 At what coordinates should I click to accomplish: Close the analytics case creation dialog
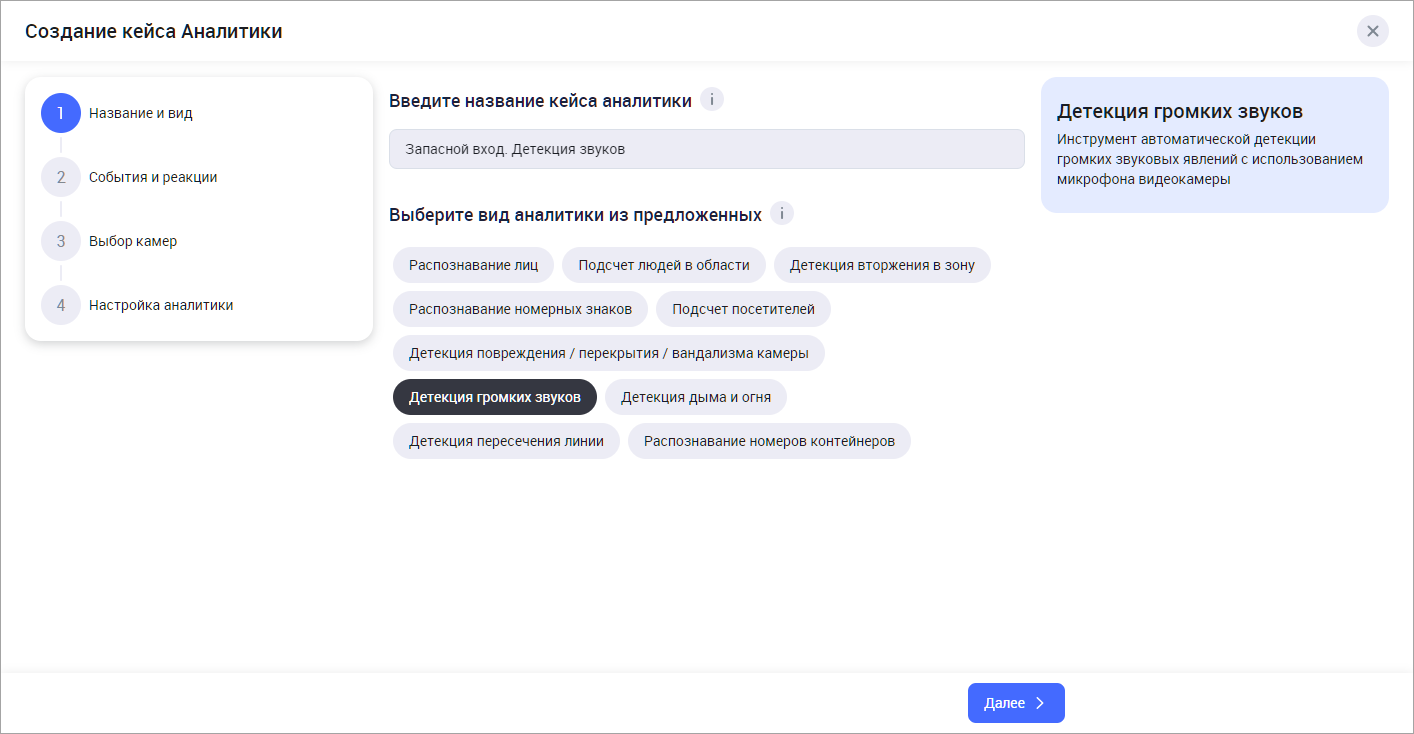(1372, 31)
